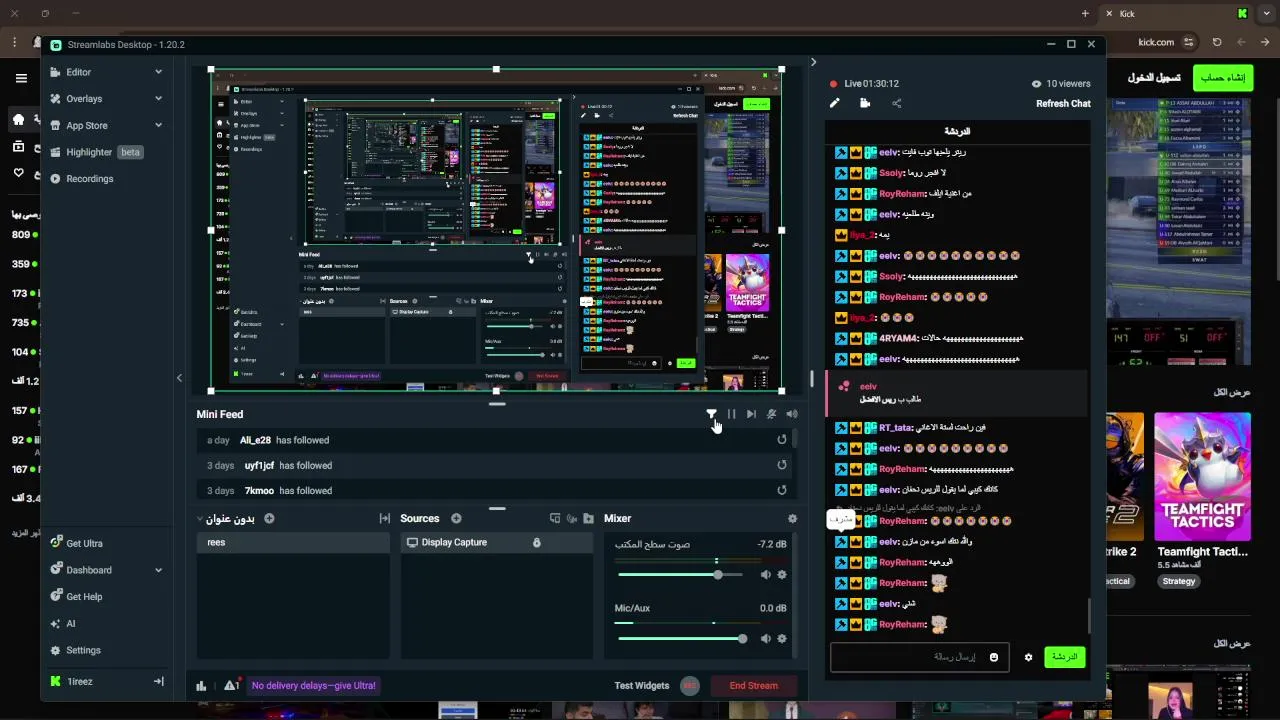The height and width of the screenshot is (720, 1280).
Task: Open the Editor menu
Action: click(78, 72)
